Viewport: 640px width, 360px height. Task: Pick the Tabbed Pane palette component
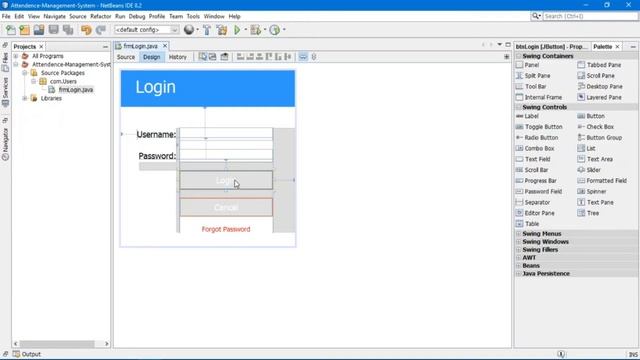tap(599, 65)
